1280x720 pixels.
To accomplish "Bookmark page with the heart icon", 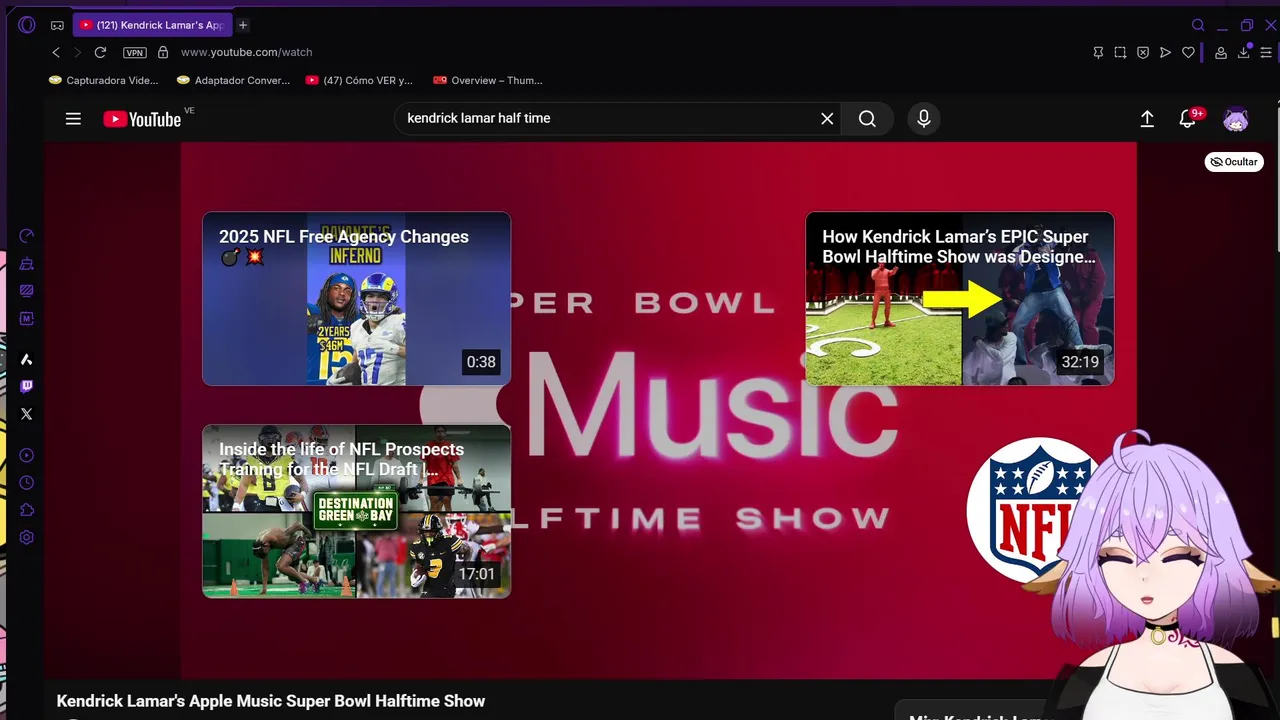I will [x=1188, y=52].
